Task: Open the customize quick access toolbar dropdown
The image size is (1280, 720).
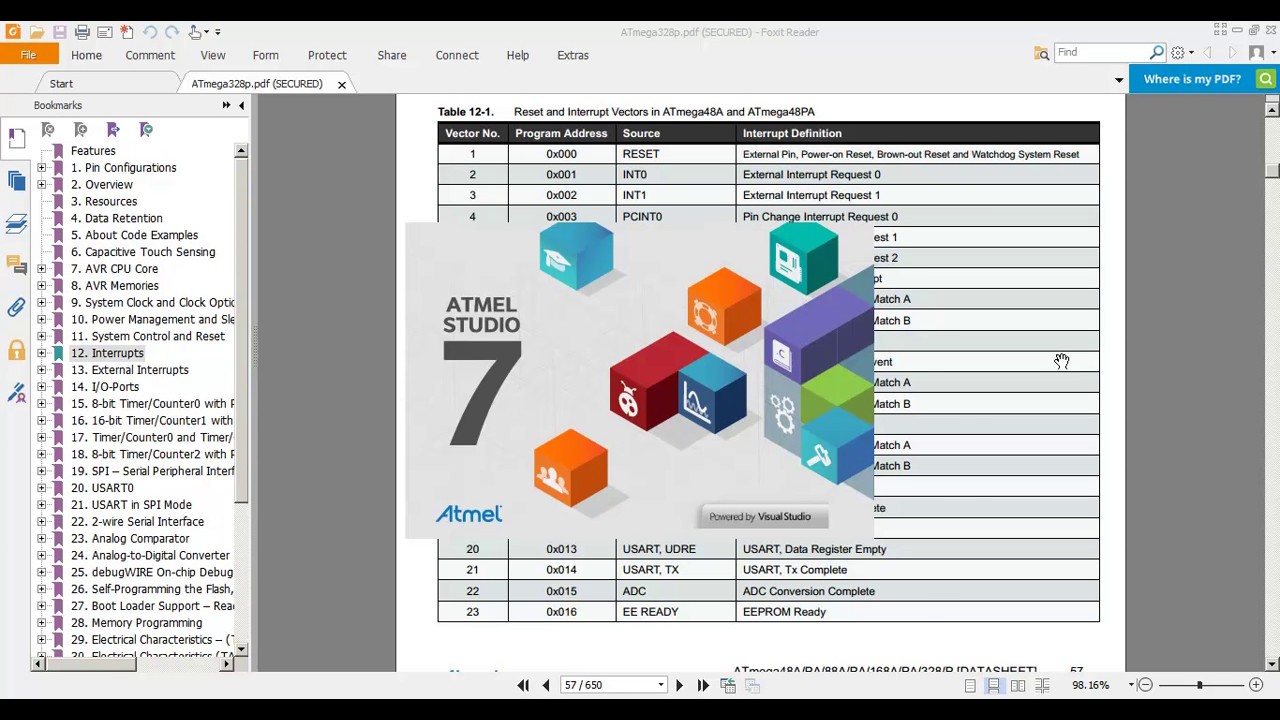Action: point(218,33)
